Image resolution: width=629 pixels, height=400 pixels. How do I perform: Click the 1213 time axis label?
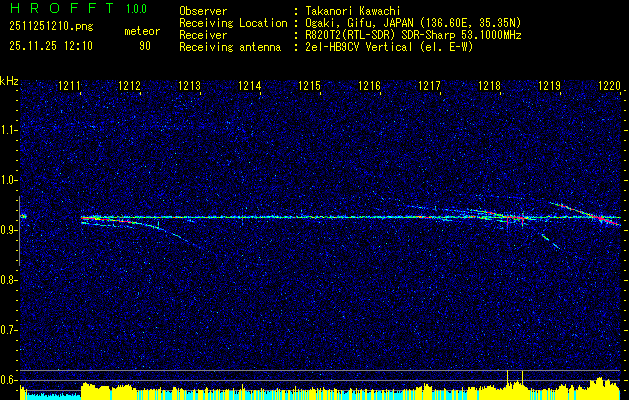point(189,86)
